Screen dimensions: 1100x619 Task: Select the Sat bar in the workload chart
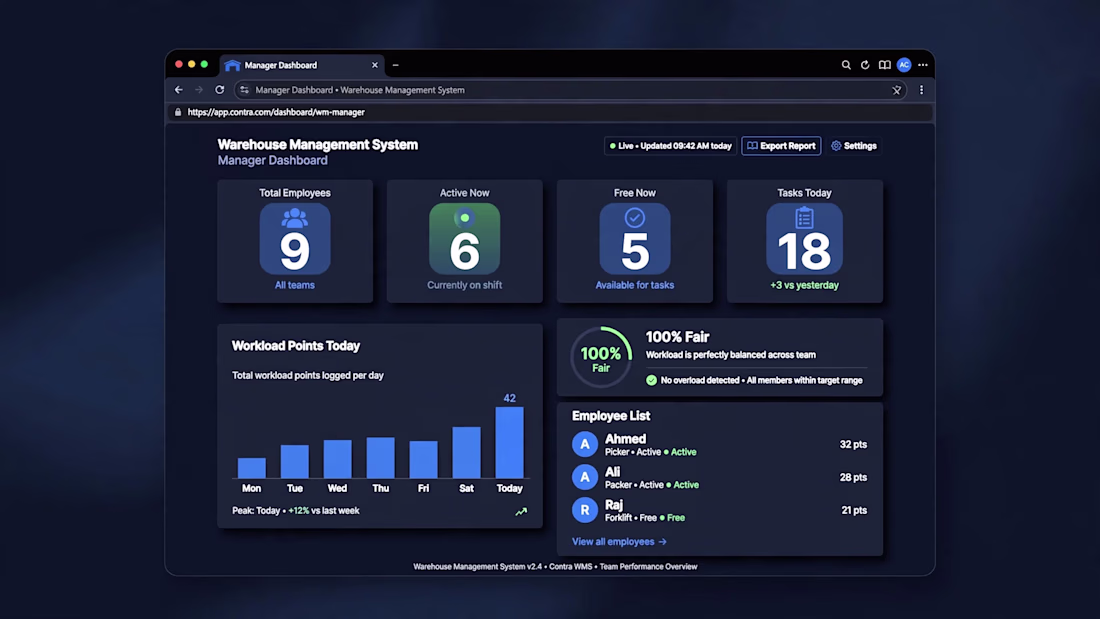click(467, 453)
